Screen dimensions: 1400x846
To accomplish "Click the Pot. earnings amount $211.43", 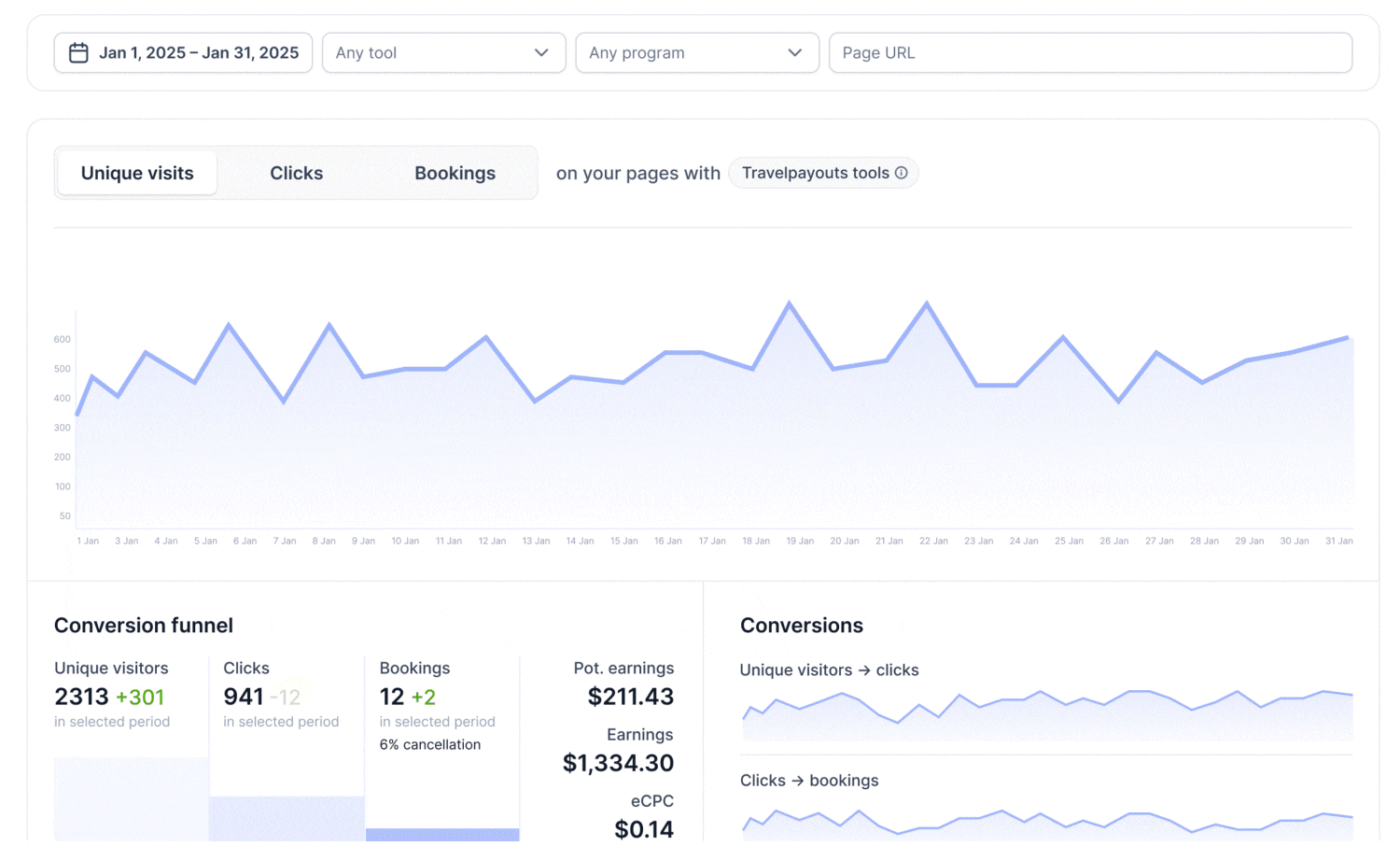I will [x=630, y=696].
